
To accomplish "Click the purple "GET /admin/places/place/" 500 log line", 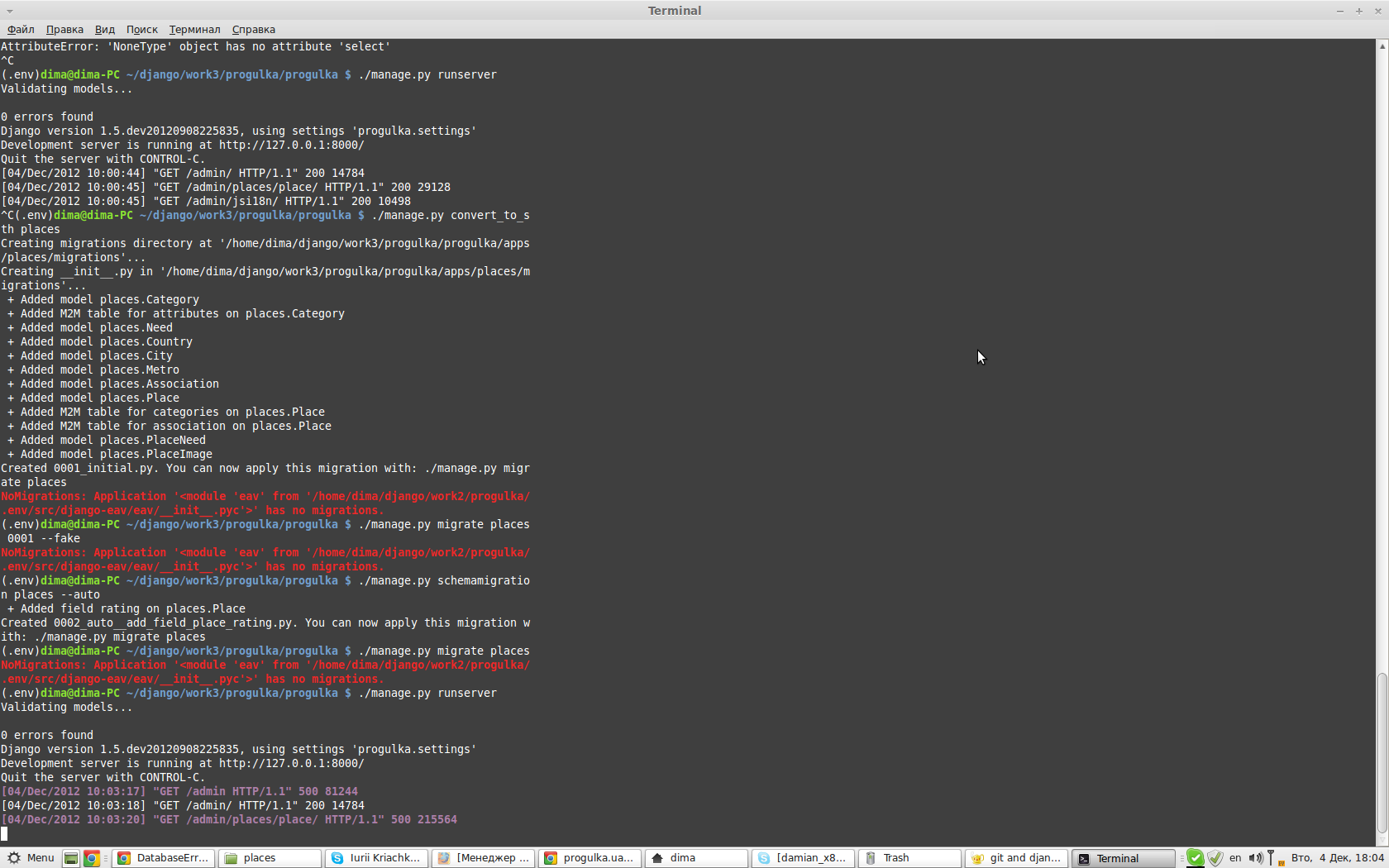I will click(x=229, y=819).
